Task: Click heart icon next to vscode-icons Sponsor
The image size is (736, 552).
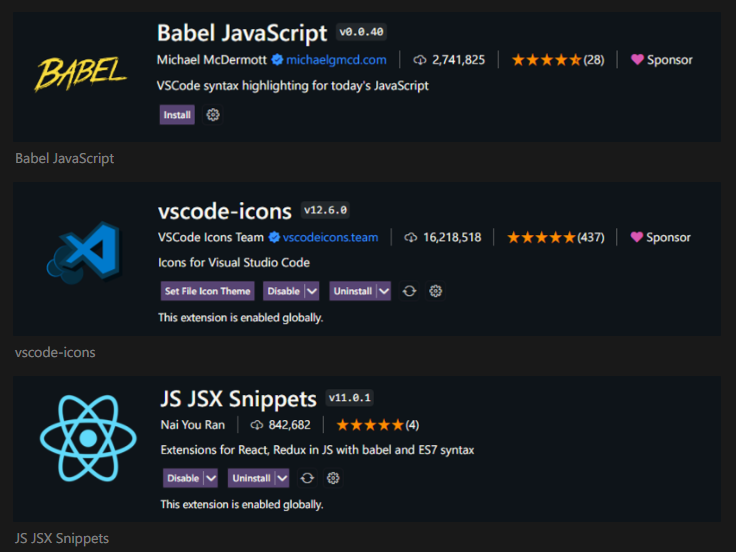Action: tap(636, 237)
